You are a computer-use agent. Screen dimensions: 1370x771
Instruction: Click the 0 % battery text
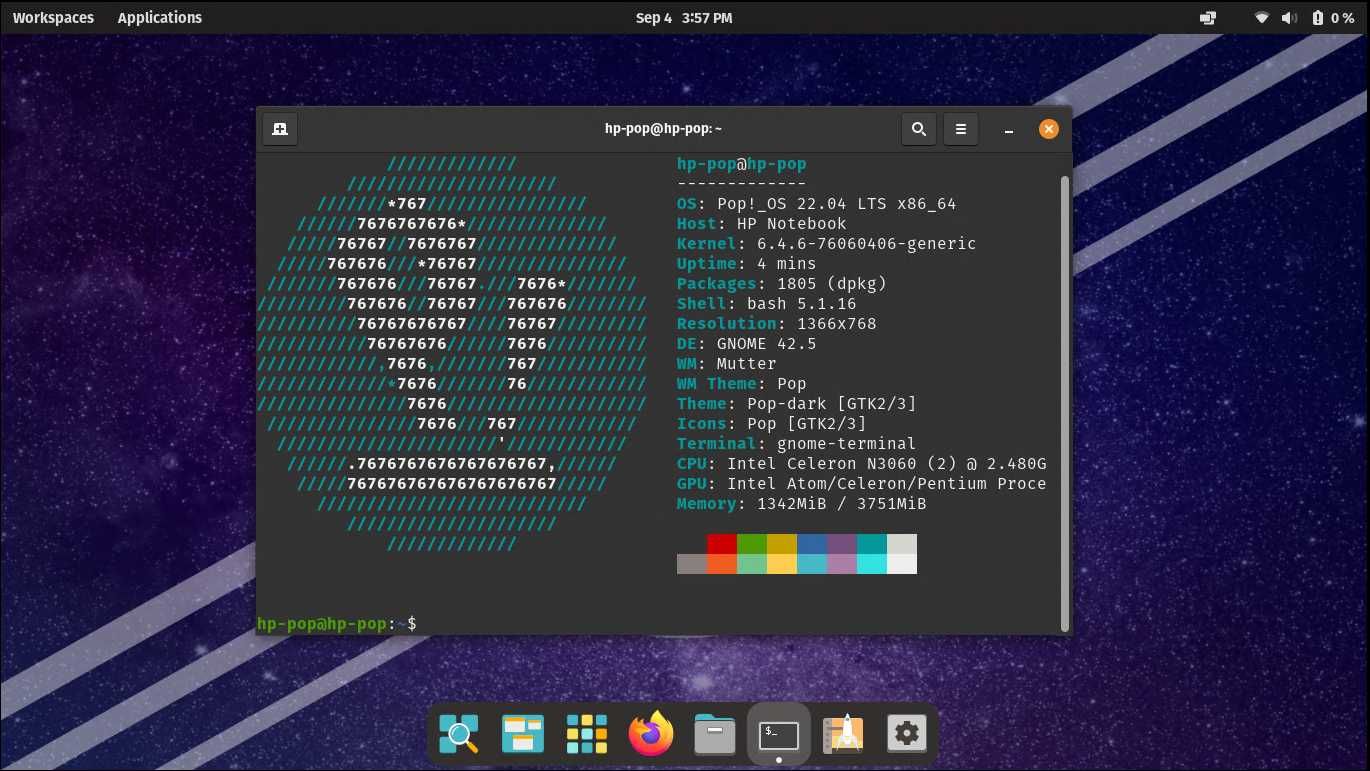[x=1343, y=18]
